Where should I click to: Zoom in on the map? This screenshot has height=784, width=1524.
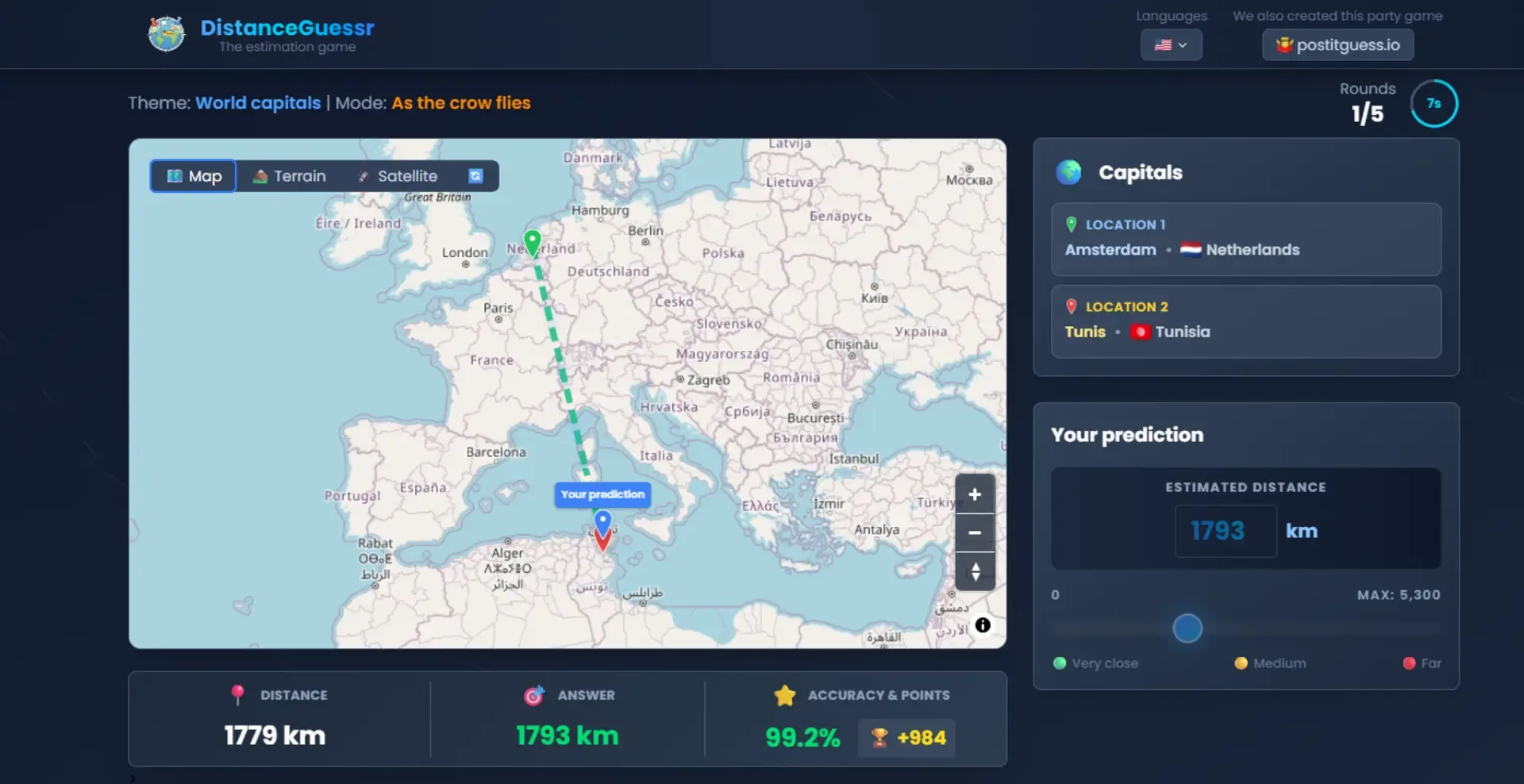[x=975, y=494]
